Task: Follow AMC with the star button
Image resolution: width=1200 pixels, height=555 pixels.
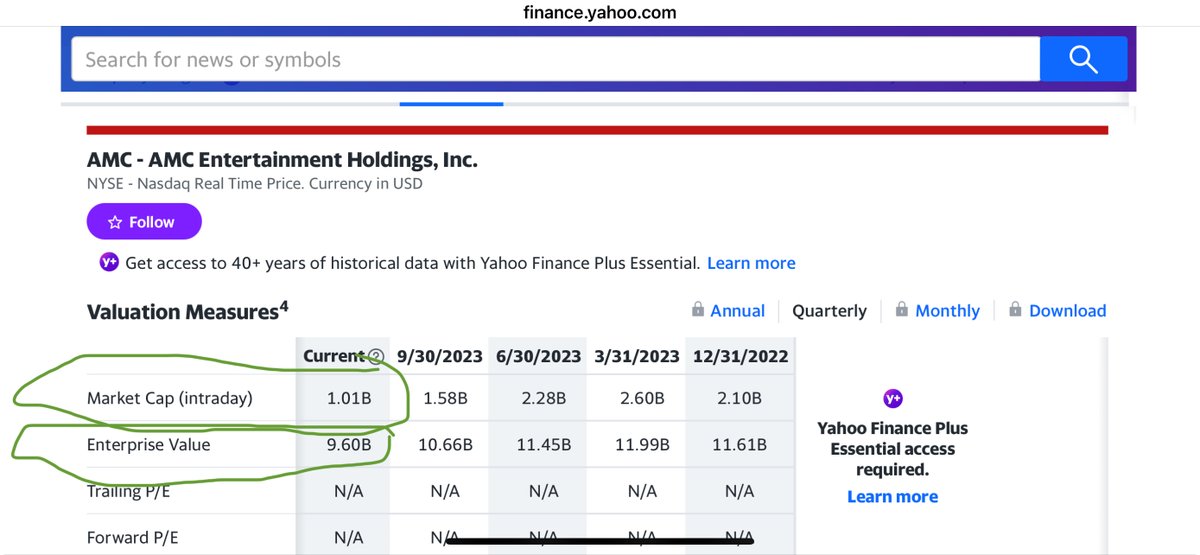Action: tap(144, 222)
